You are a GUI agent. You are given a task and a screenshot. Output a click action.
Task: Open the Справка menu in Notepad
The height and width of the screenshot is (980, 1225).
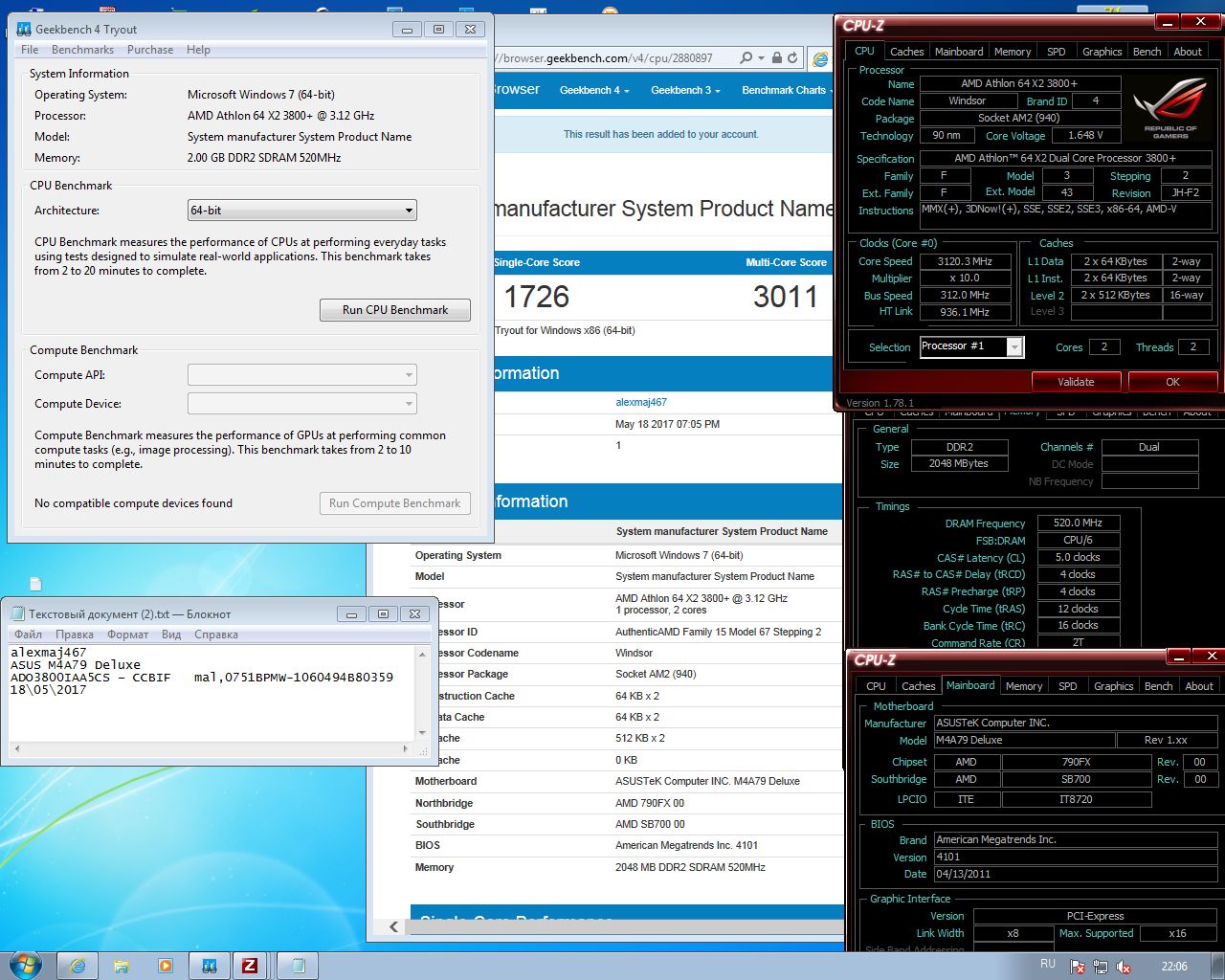pyautogui.click(x=216, y=635)
